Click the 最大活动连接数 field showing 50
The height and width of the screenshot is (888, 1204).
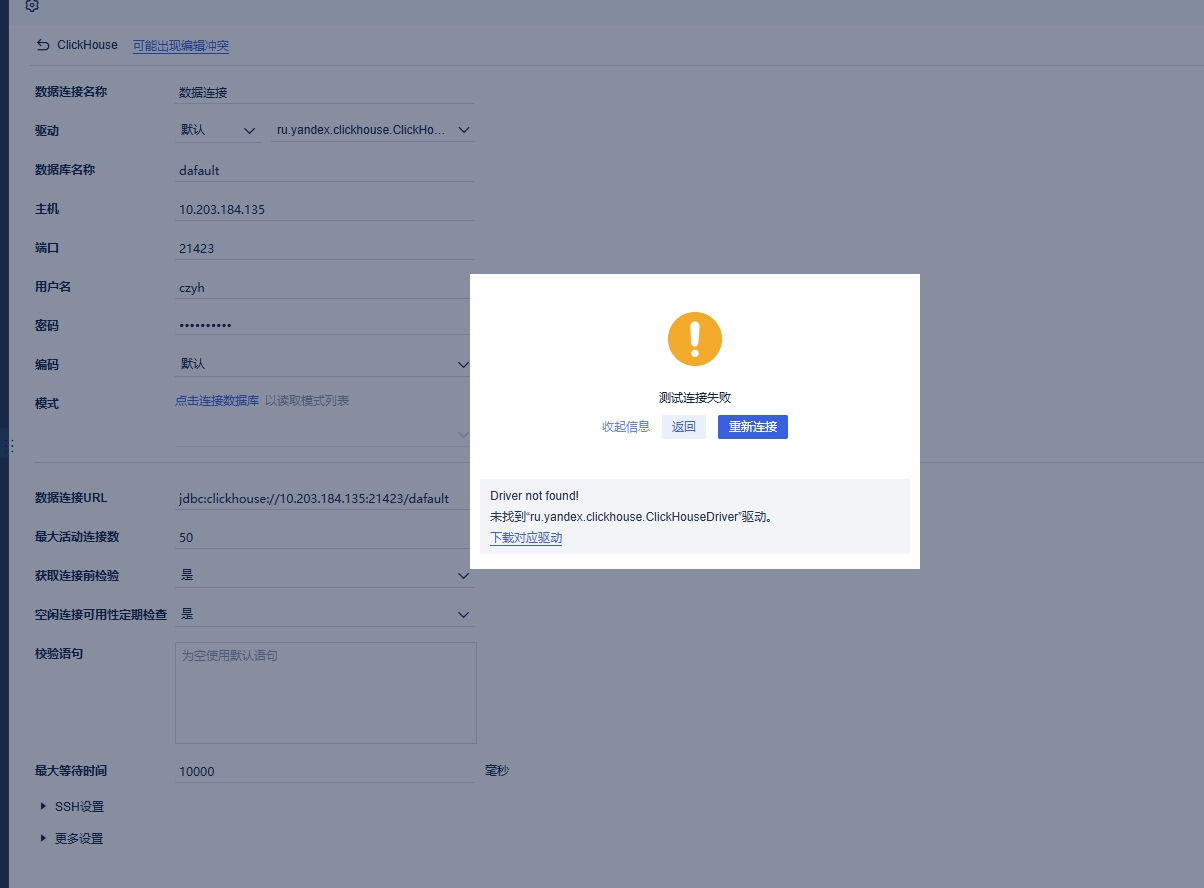tap(322, 537)
